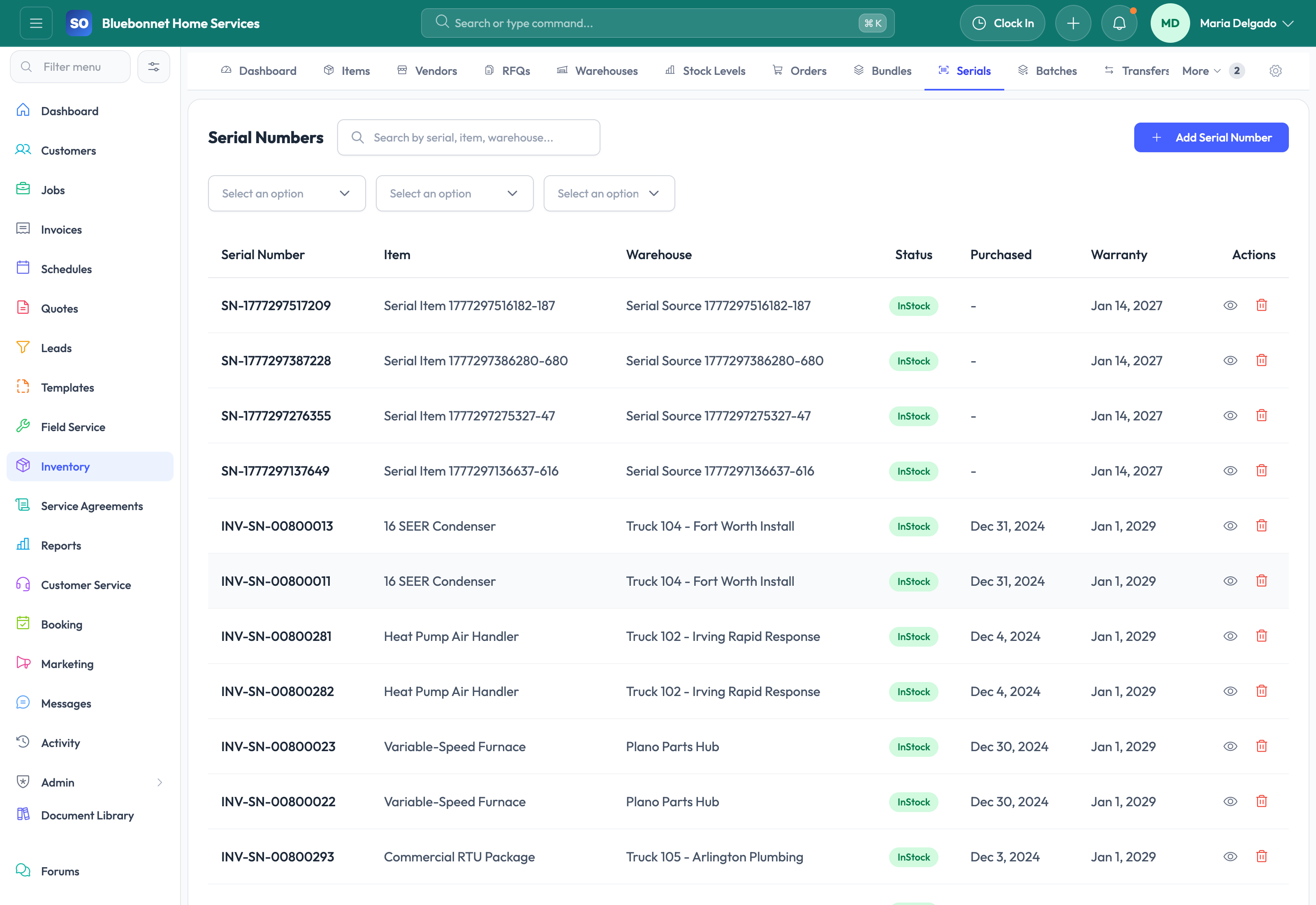The height and width of the screenshot is (905, 1316).
Task: Switch to the Vendors tab
Action: (x=427, y=71)
